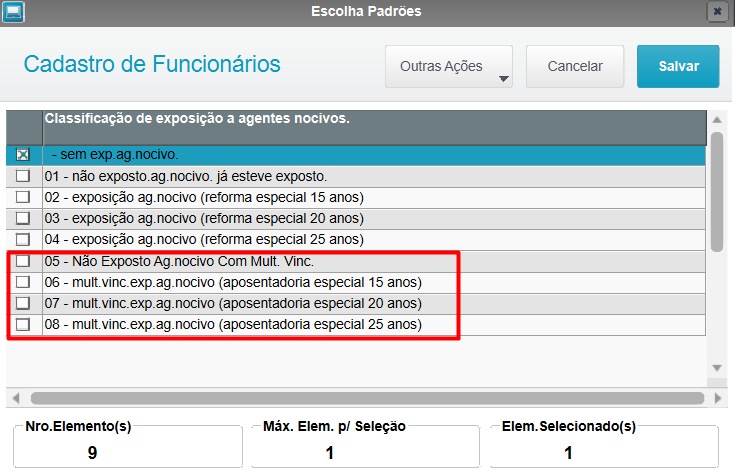
Task: Check the box for option 08
Action: 22,324
